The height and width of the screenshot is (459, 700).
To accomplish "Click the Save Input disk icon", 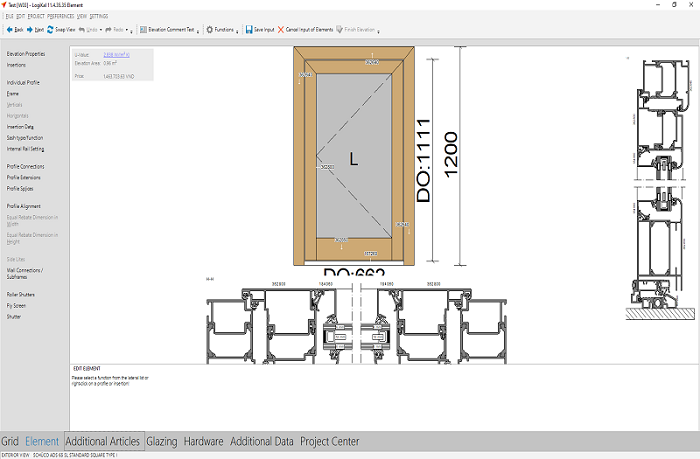I will 249,30.
